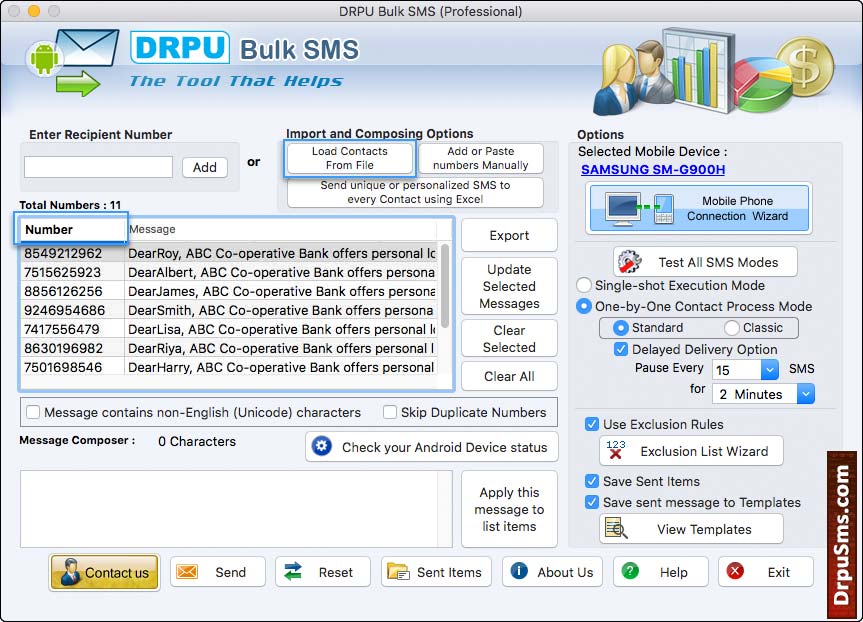The image size is (863, 622).
Task: Click the orange envelope Send icon
Action: point(187,571)
